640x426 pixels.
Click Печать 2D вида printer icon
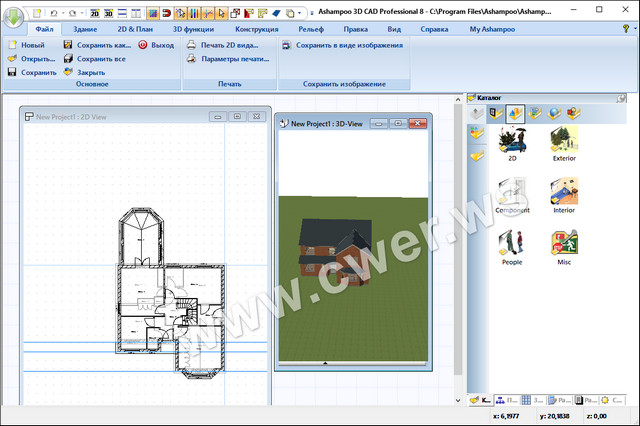(x=192, y=45)
